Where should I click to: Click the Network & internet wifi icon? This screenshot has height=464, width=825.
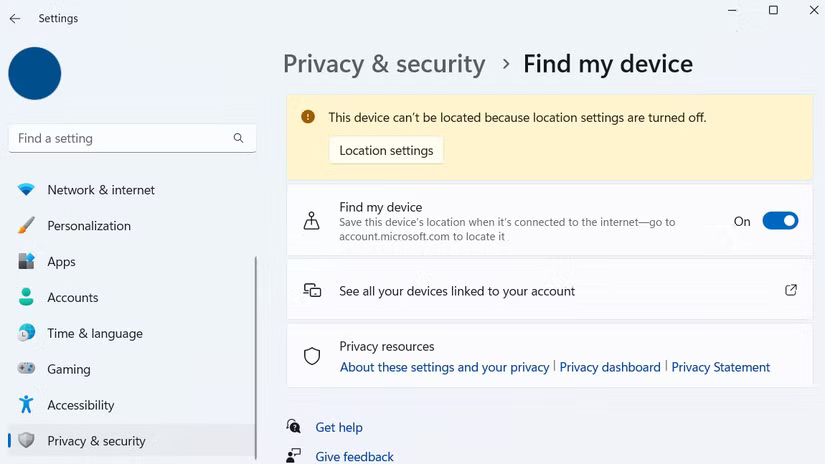[x=26, y=190]
